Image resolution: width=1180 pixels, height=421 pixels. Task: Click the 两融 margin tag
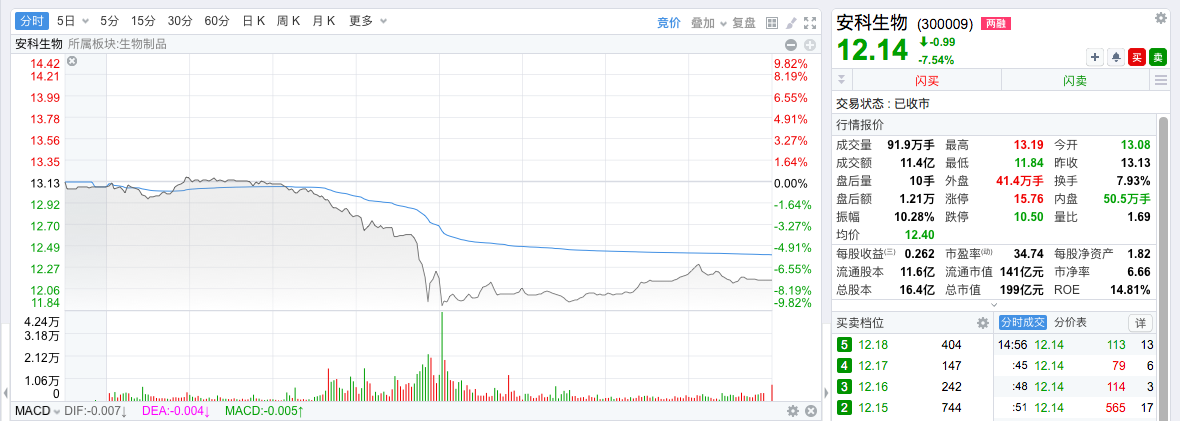pos(996,23)
